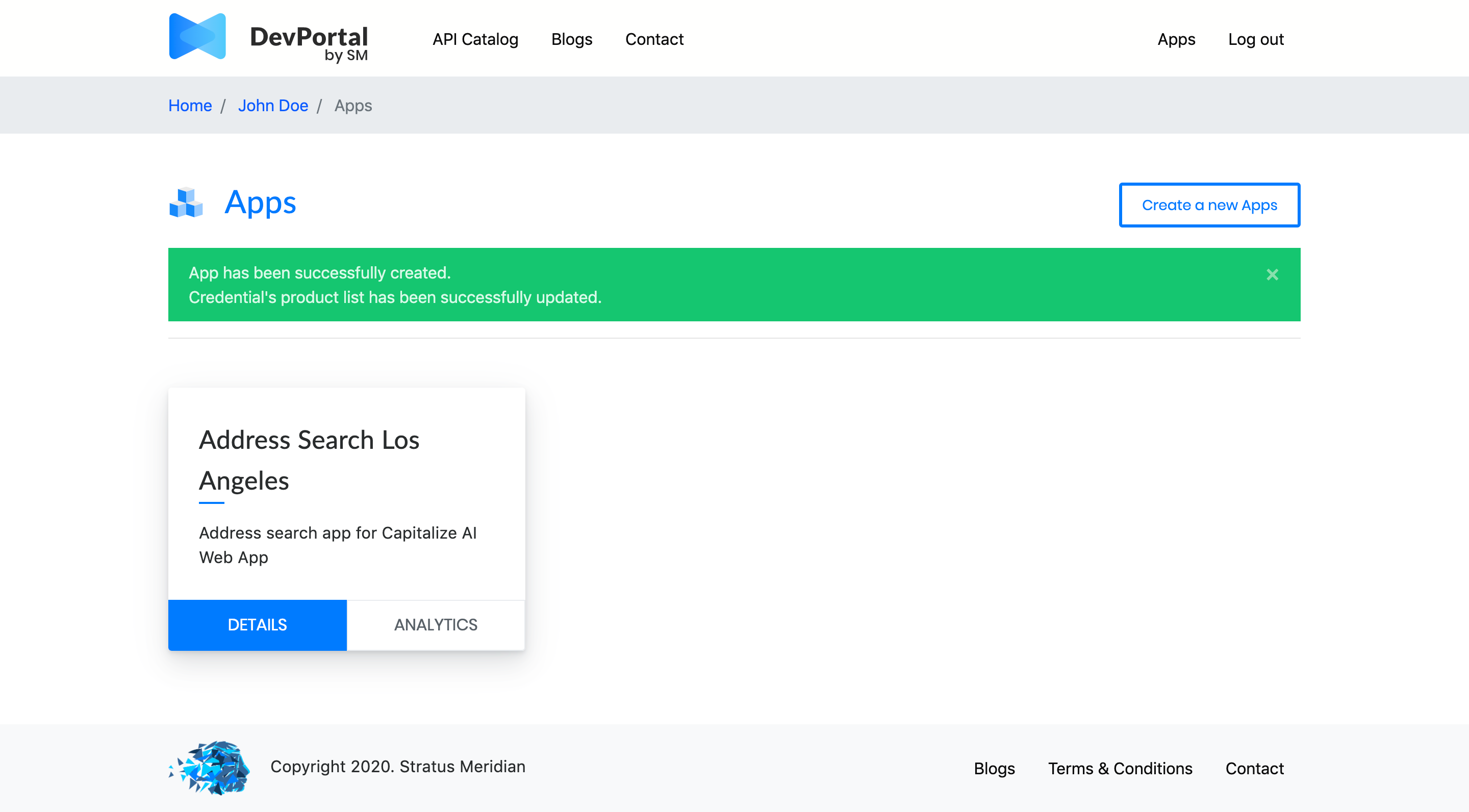Viewport: 1469px width, 812px height.
Task: Navigate to Home via breadcrumb
Action: [x=190, y=106]
